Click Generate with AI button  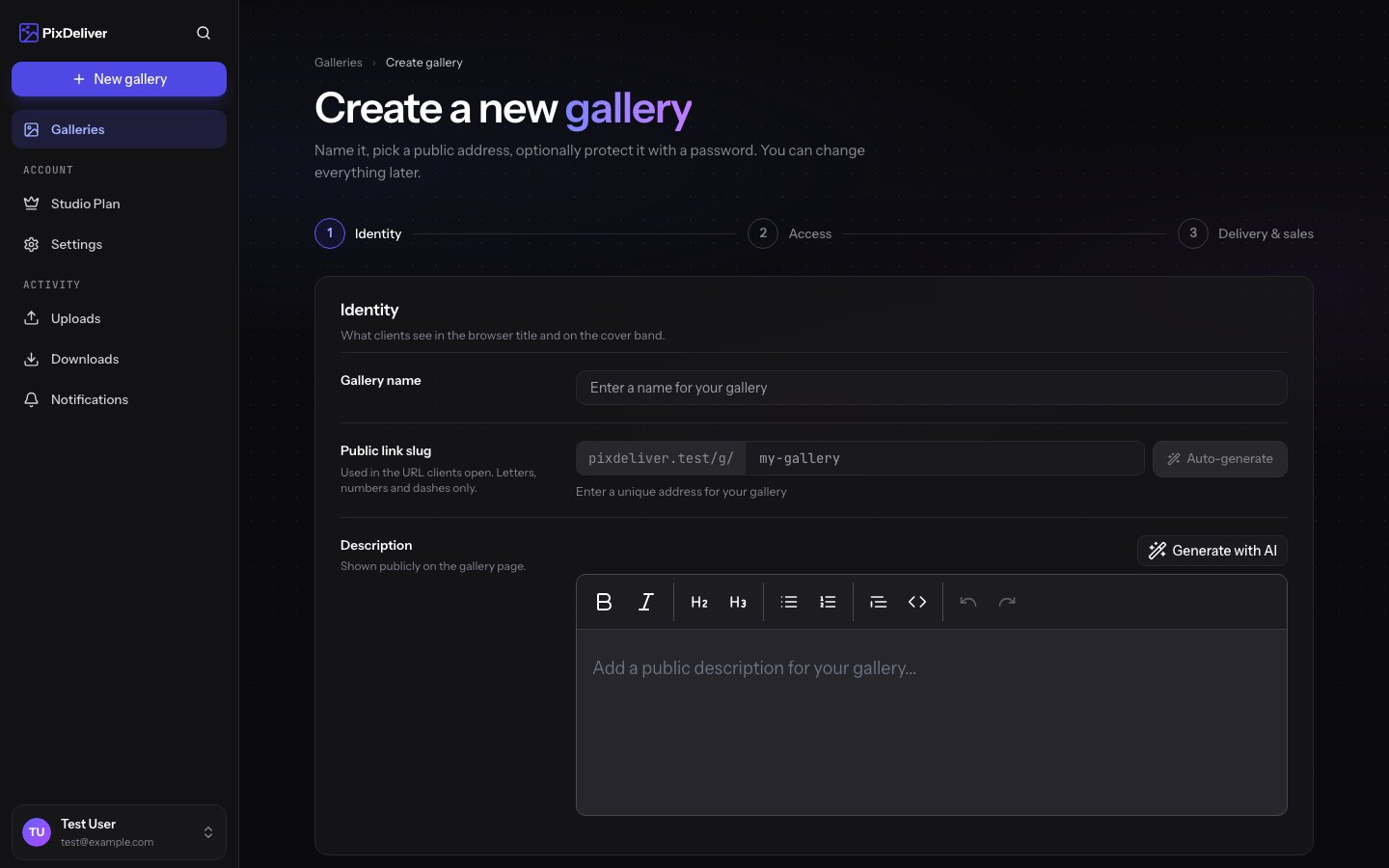tap(1212, 551)
